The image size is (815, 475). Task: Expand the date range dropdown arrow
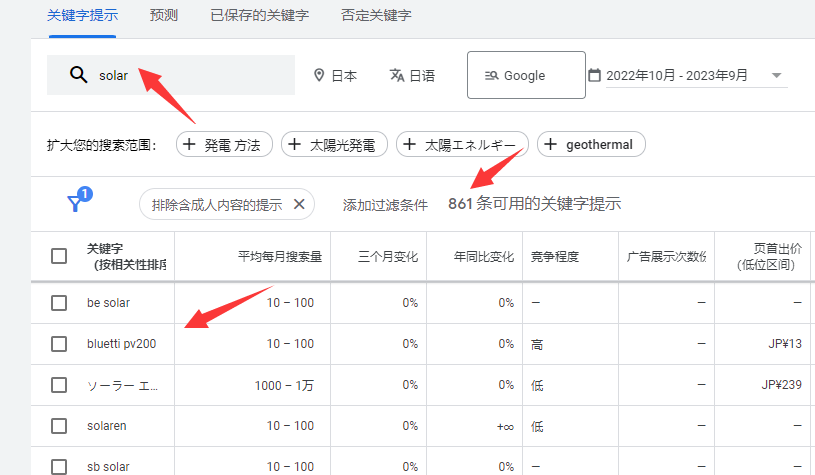[776, 76]
